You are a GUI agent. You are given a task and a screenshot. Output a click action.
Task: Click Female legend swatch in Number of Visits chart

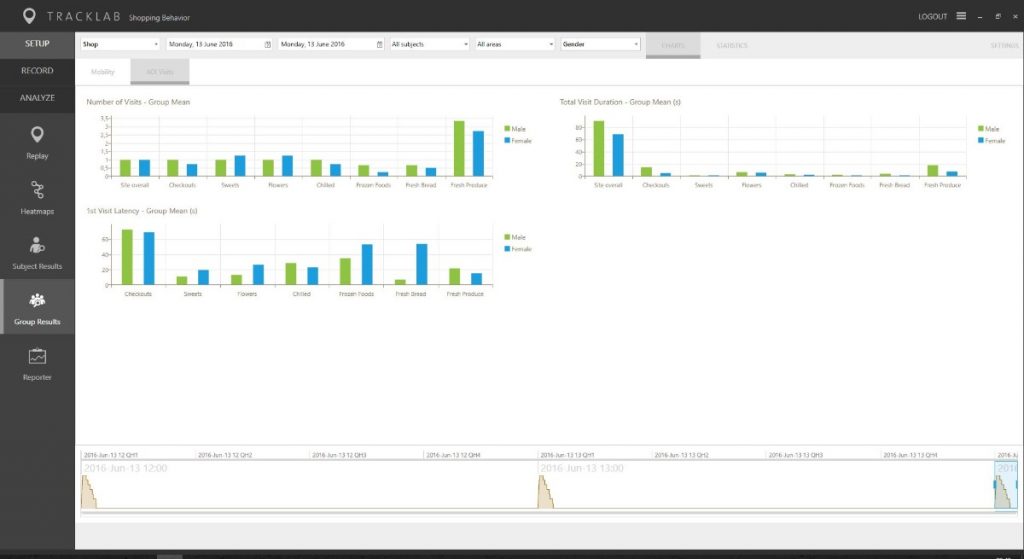[507, 140]
